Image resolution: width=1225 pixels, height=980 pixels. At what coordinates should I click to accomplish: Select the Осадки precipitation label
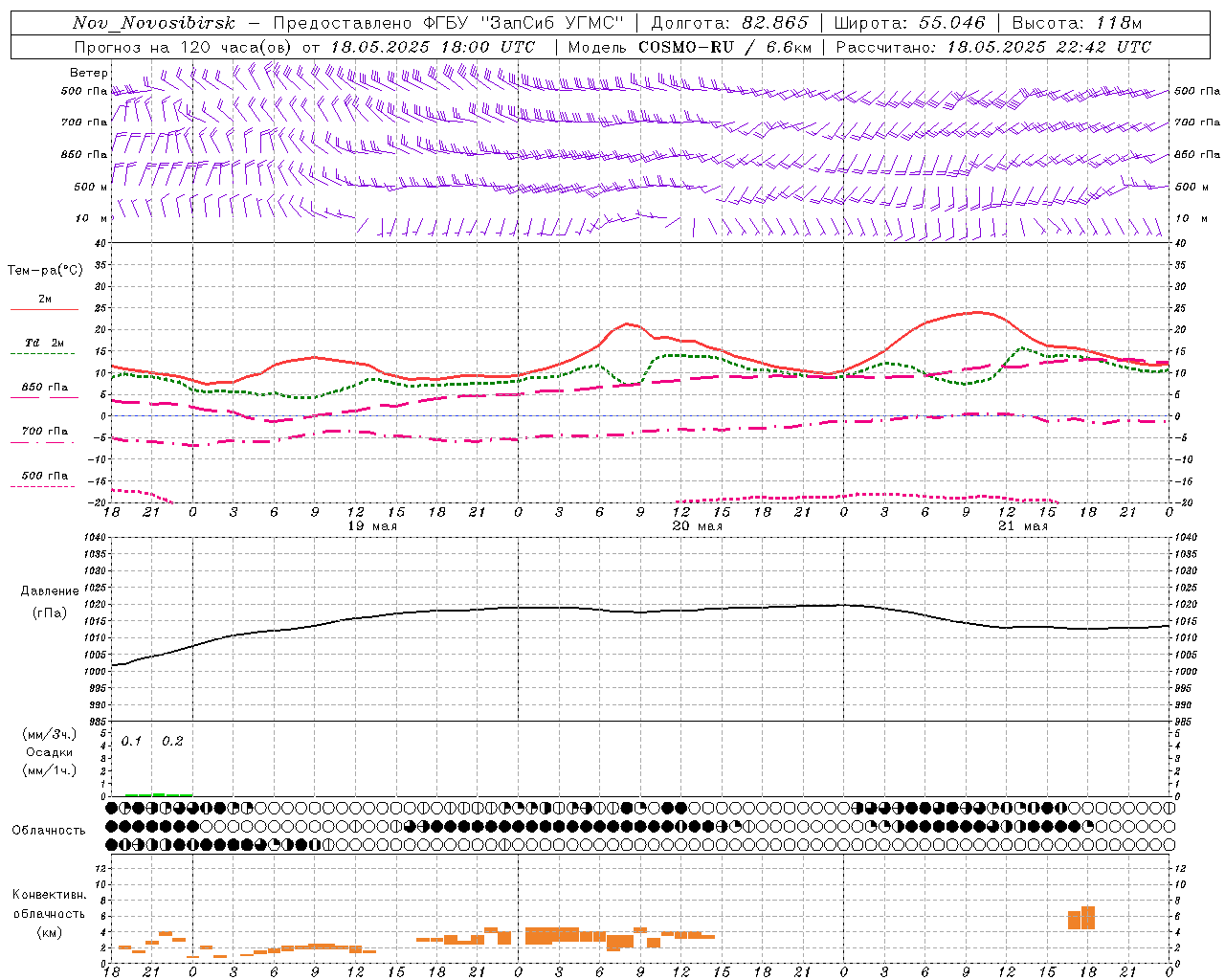50,752
